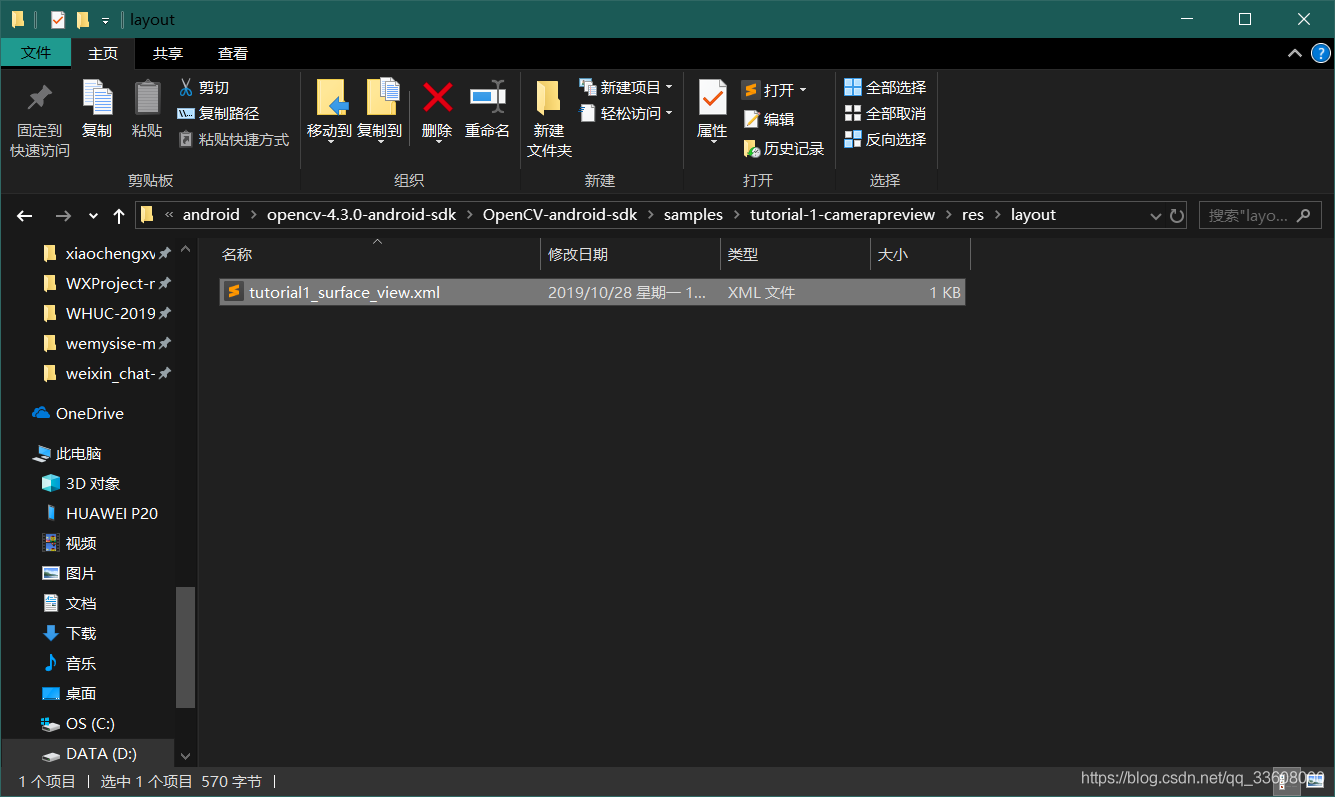Click Select all (全部选择)

pos(885,88)
